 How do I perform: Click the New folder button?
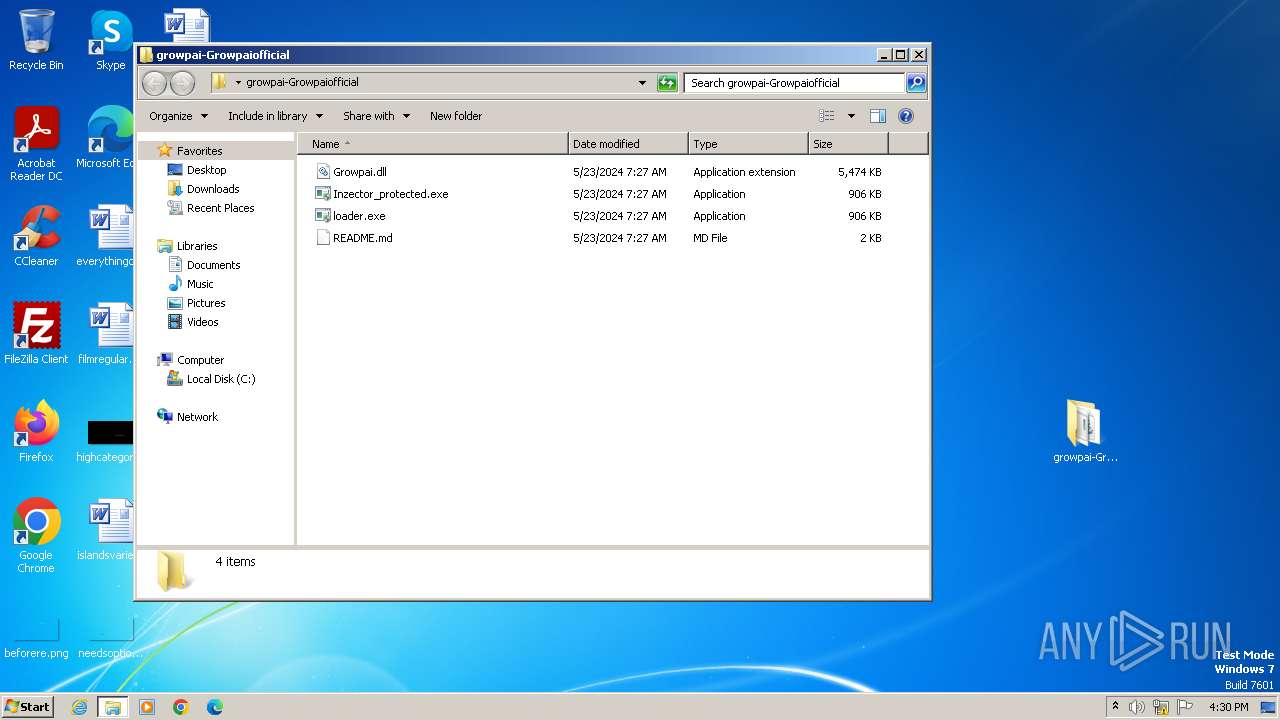click(456, 116)
